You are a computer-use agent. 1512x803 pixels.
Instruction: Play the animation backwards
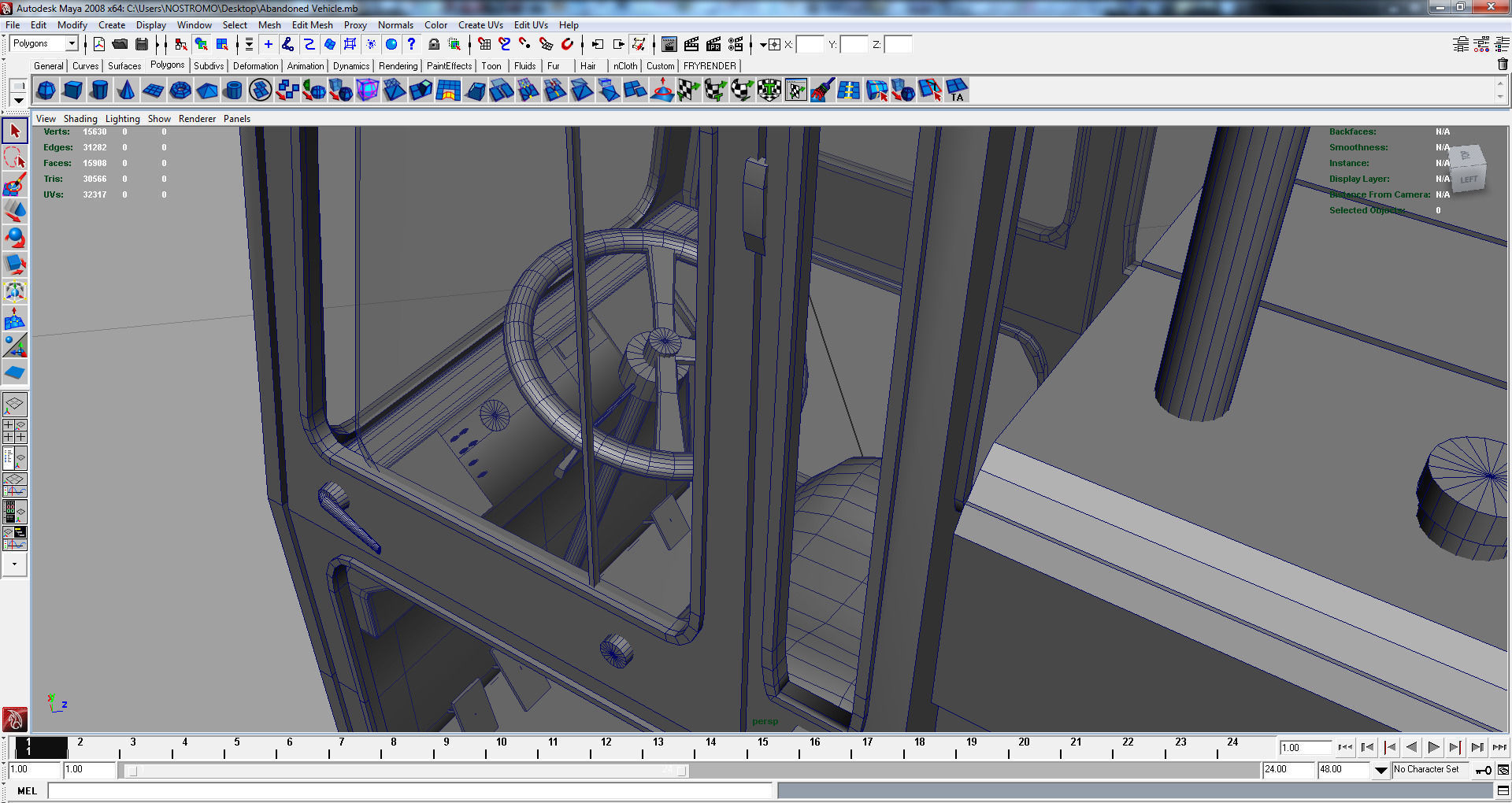click(1411, 748)
